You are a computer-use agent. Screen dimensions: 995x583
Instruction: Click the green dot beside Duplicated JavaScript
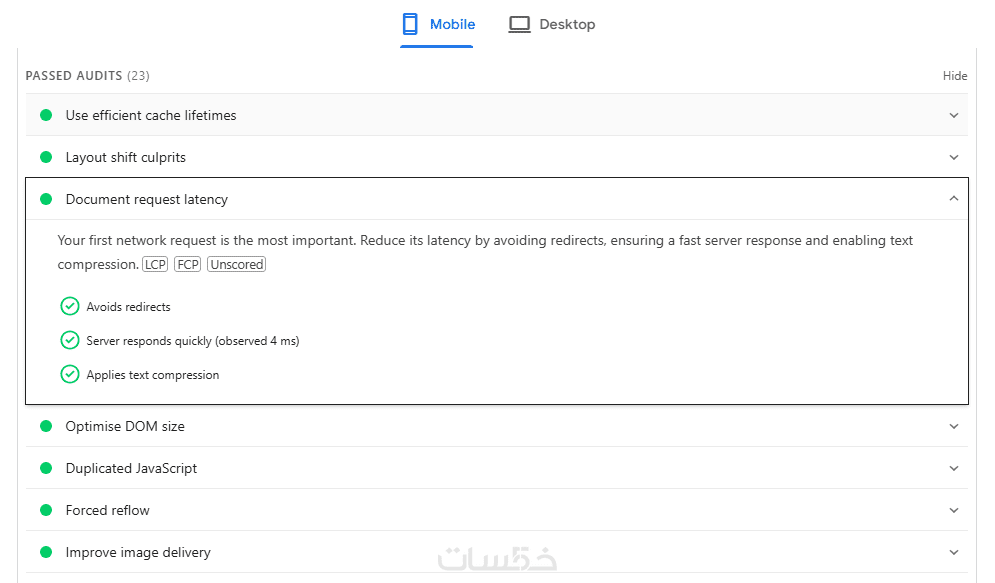[46, 468]
